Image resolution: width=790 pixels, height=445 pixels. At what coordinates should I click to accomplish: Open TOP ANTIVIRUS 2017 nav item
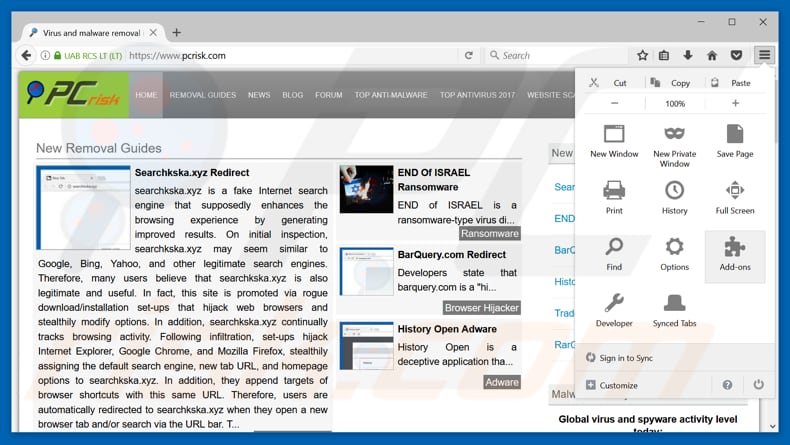click(x=478, y=95)
